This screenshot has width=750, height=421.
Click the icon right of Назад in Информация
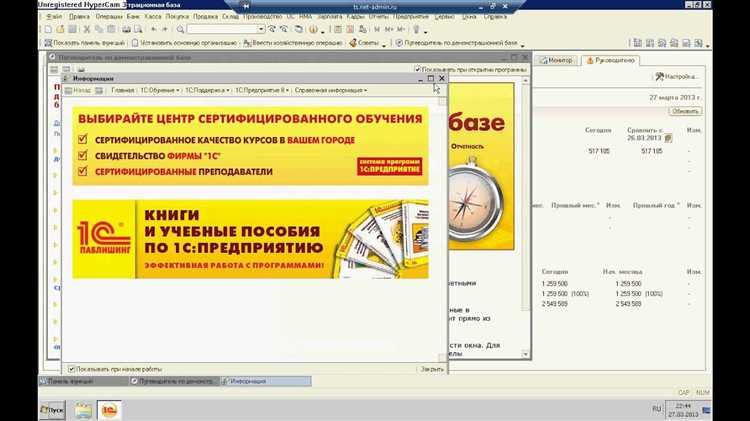[99, 90]
